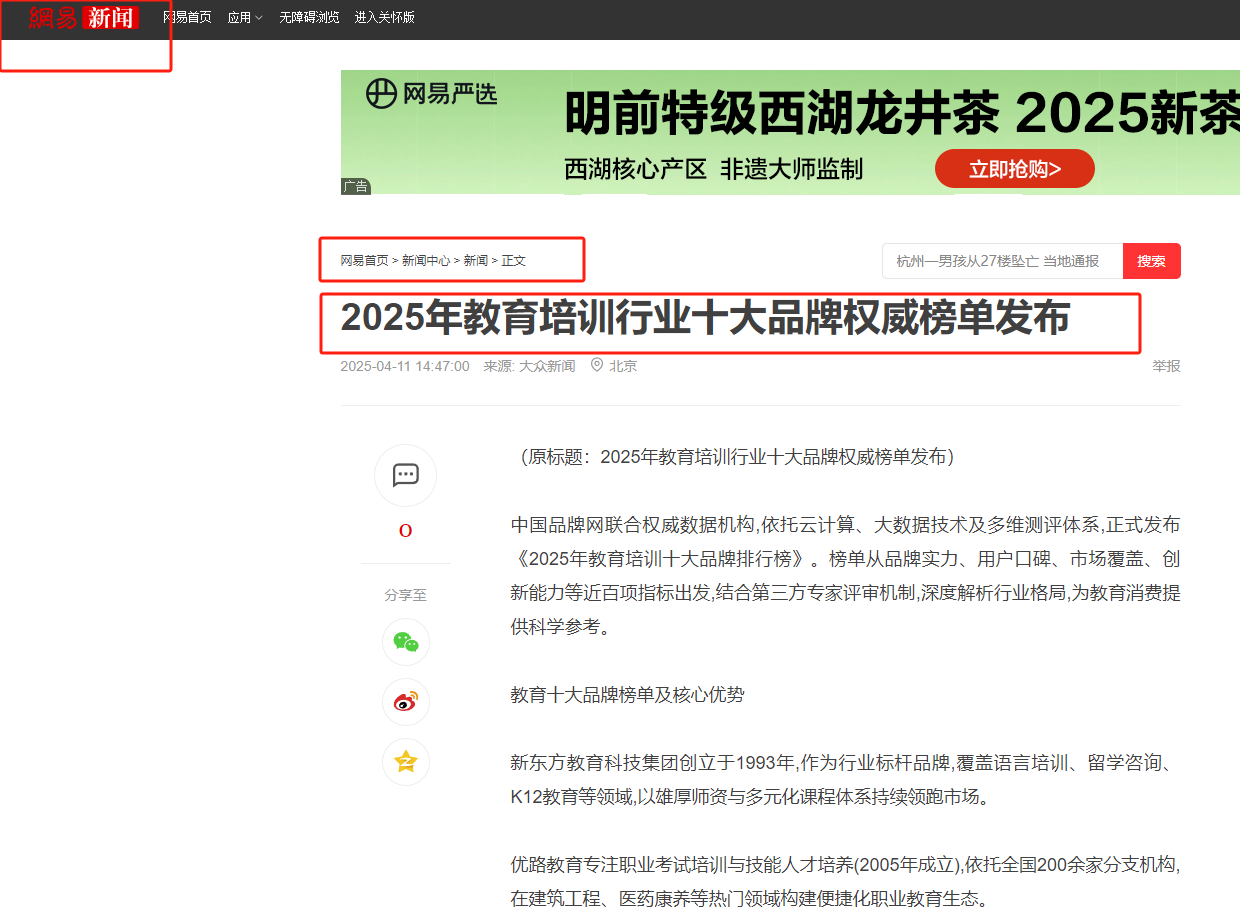
Task: Share article via WeChat icon
Action: pyautogui.click(x=405, y=642)
